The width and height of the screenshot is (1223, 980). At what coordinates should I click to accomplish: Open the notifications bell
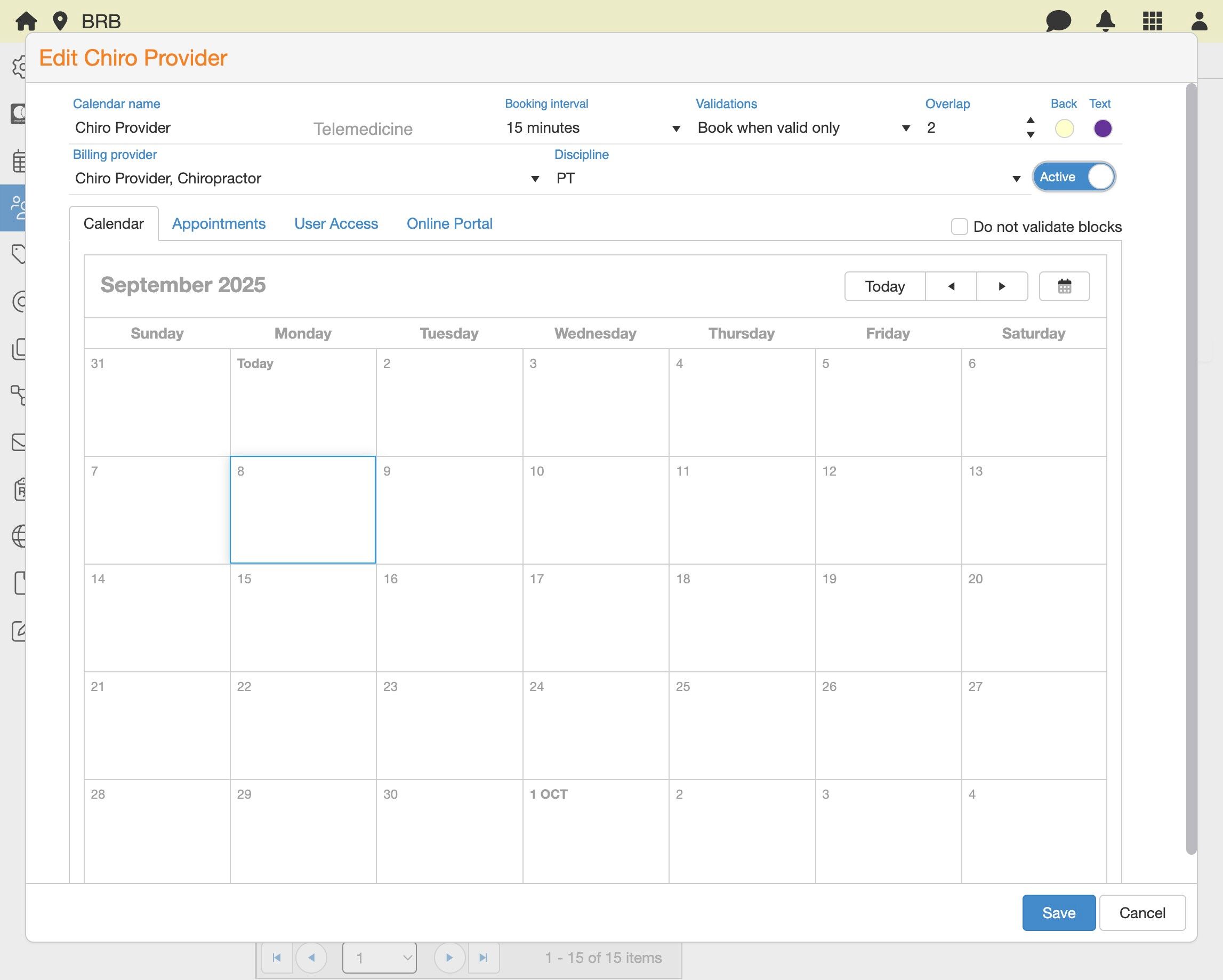click(x=1105, y=21)
